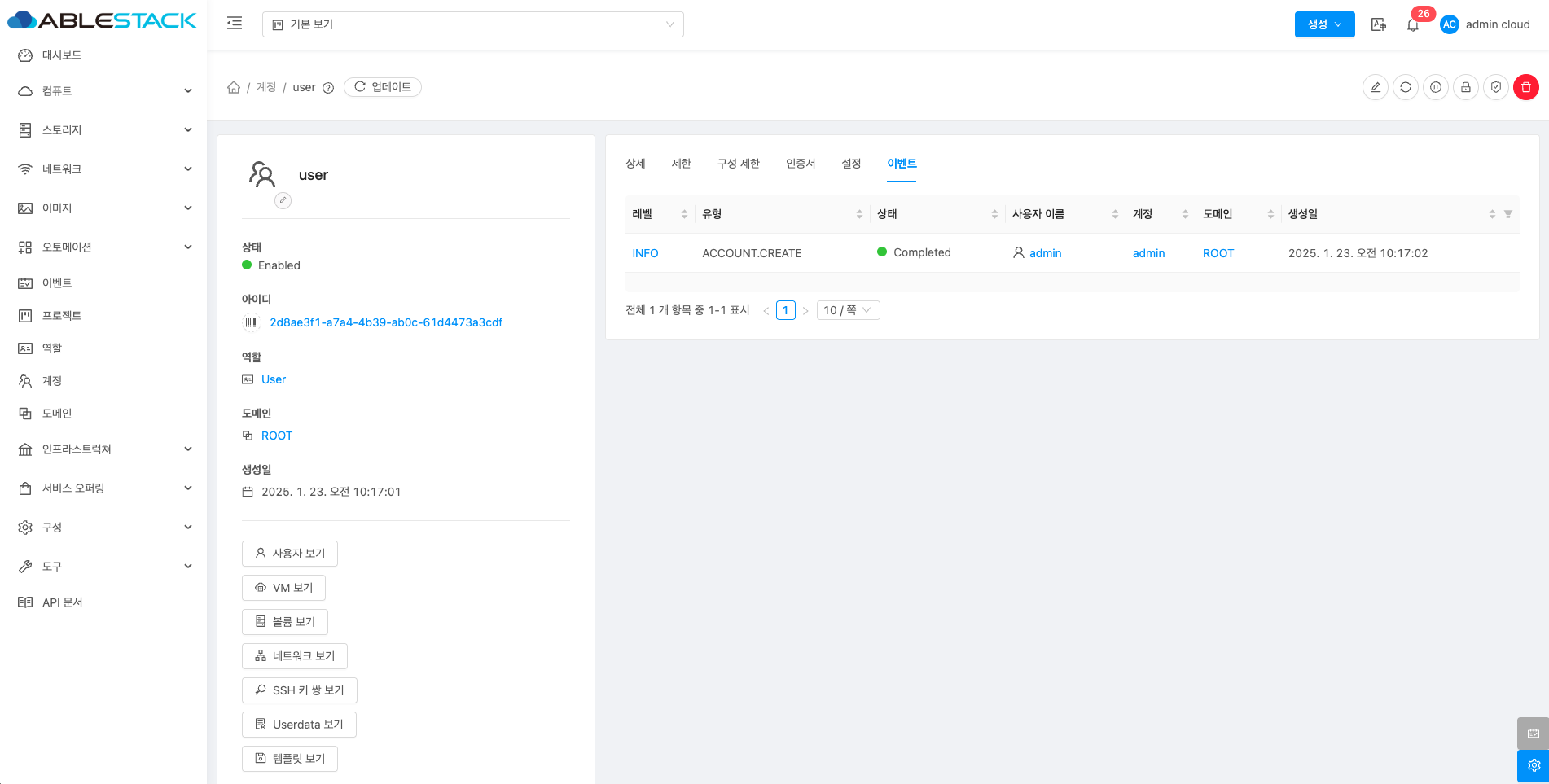Click the edit account pencil icon
Screen dimensions: 1549x784
tap(1375, 87)
